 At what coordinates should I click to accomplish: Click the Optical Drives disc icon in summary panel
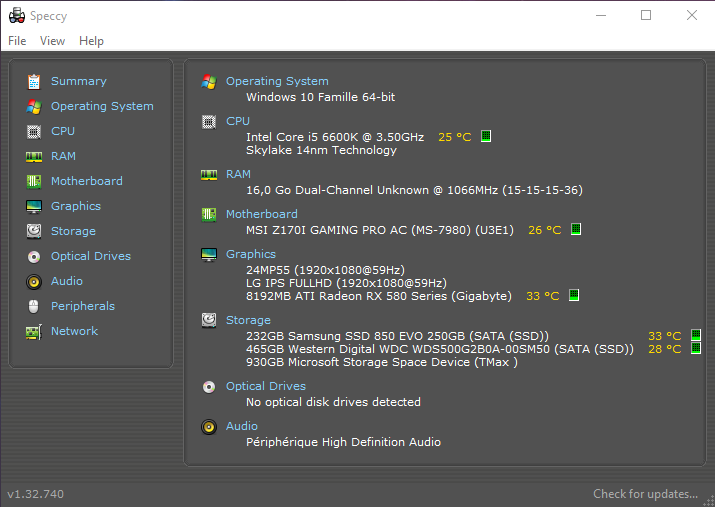[209, 387]
